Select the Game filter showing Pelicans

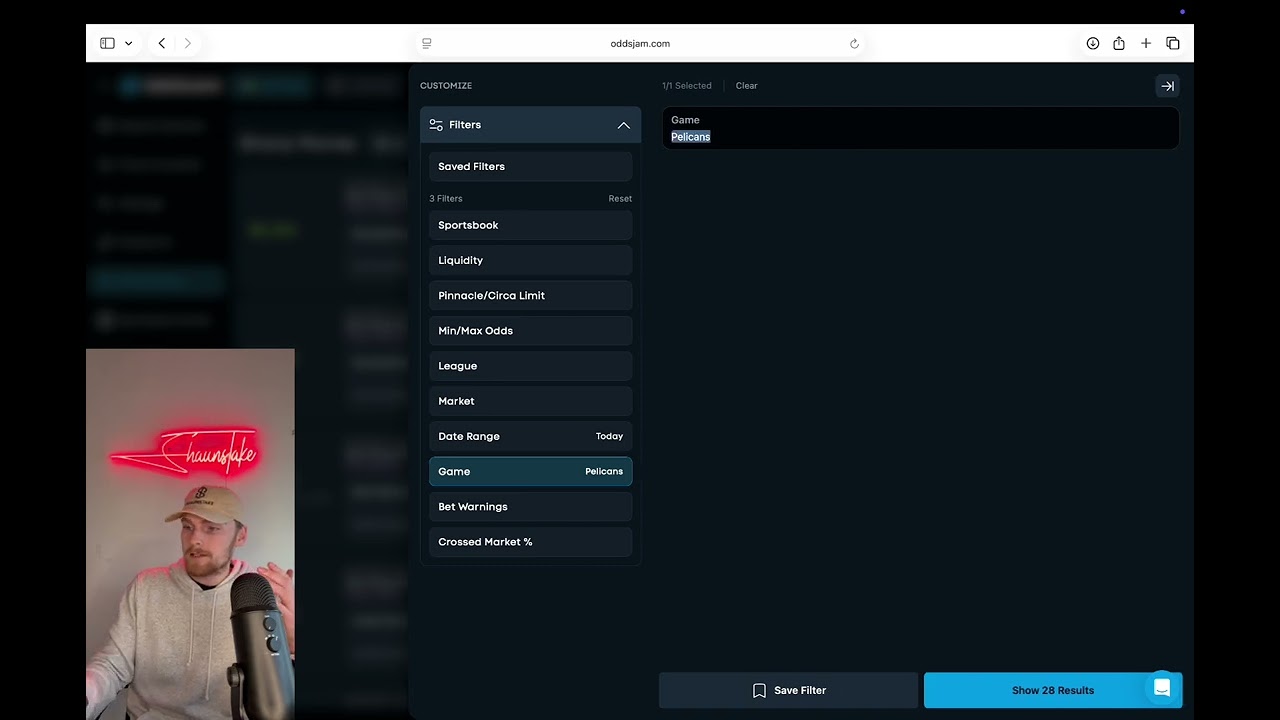(x=531, y=471)
